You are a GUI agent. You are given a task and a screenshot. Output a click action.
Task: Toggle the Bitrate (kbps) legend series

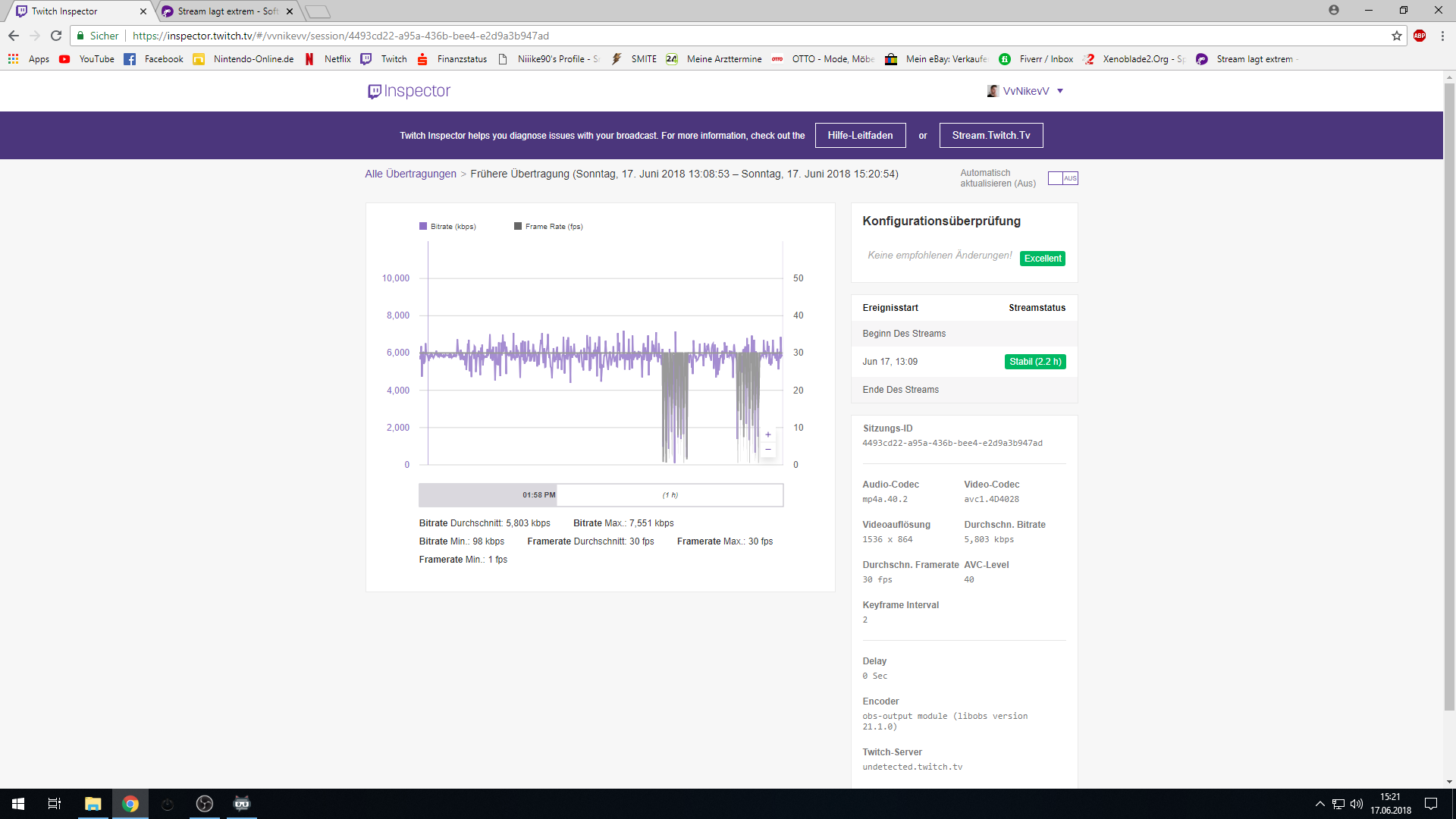[x=447, y=227]
